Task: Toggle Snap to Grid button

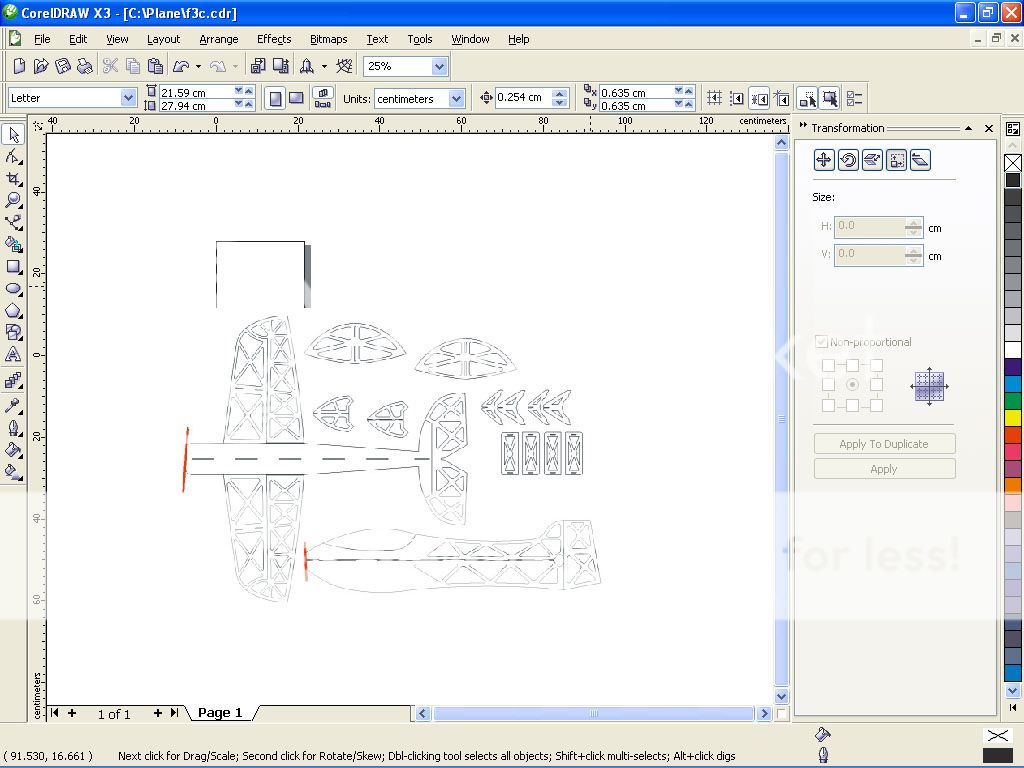Action: pos(714,98)
